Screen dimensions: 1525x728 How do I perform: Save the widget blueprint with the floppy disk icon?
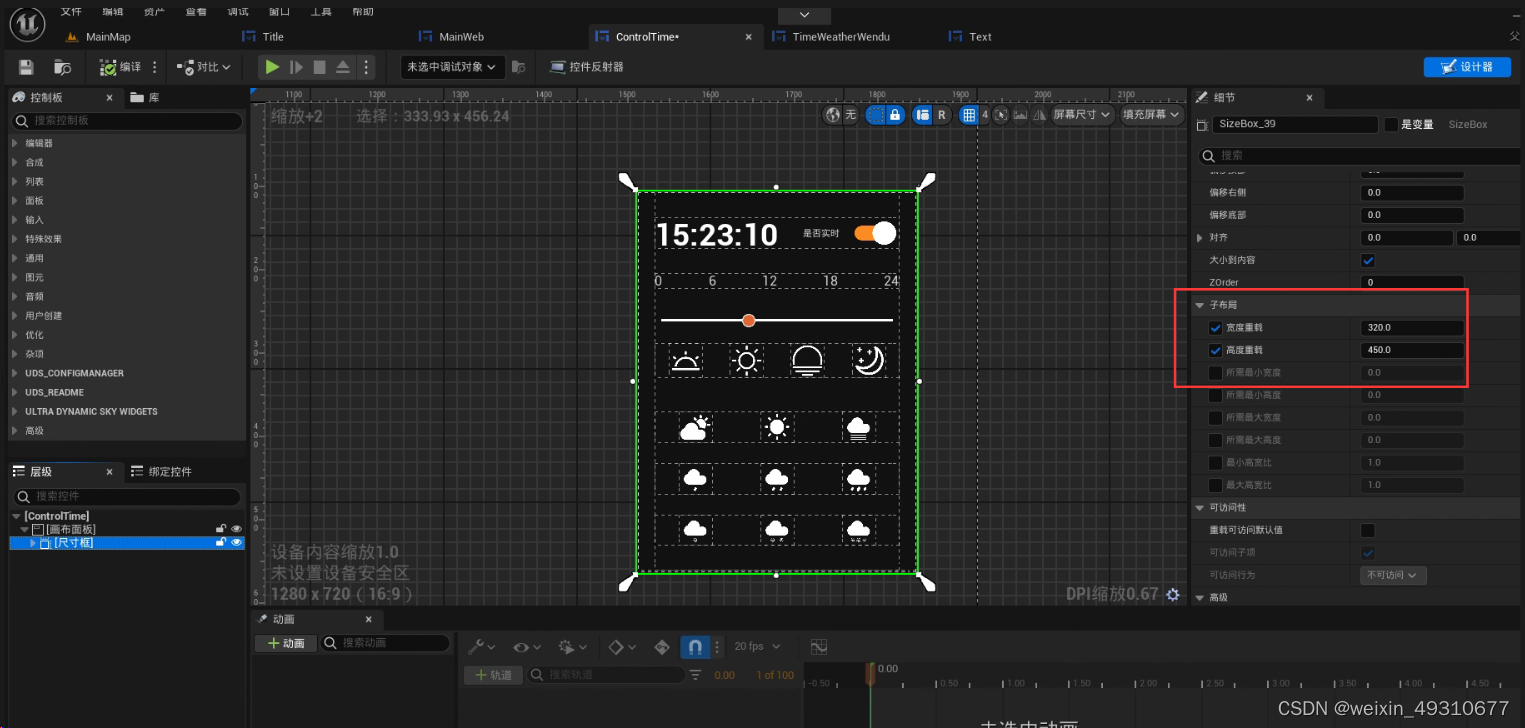pyautogui.click(x=26, y=67)
